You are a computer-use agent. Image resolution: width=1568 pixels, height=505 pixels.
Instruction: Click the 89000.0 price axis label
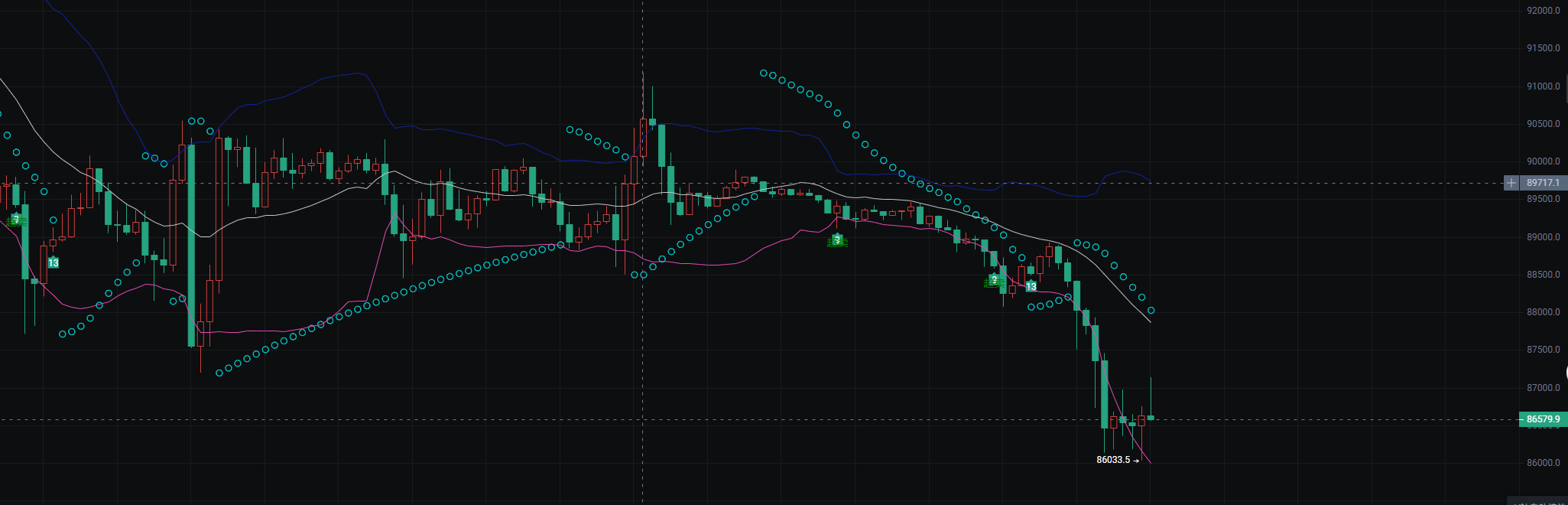pos(1543,237)
